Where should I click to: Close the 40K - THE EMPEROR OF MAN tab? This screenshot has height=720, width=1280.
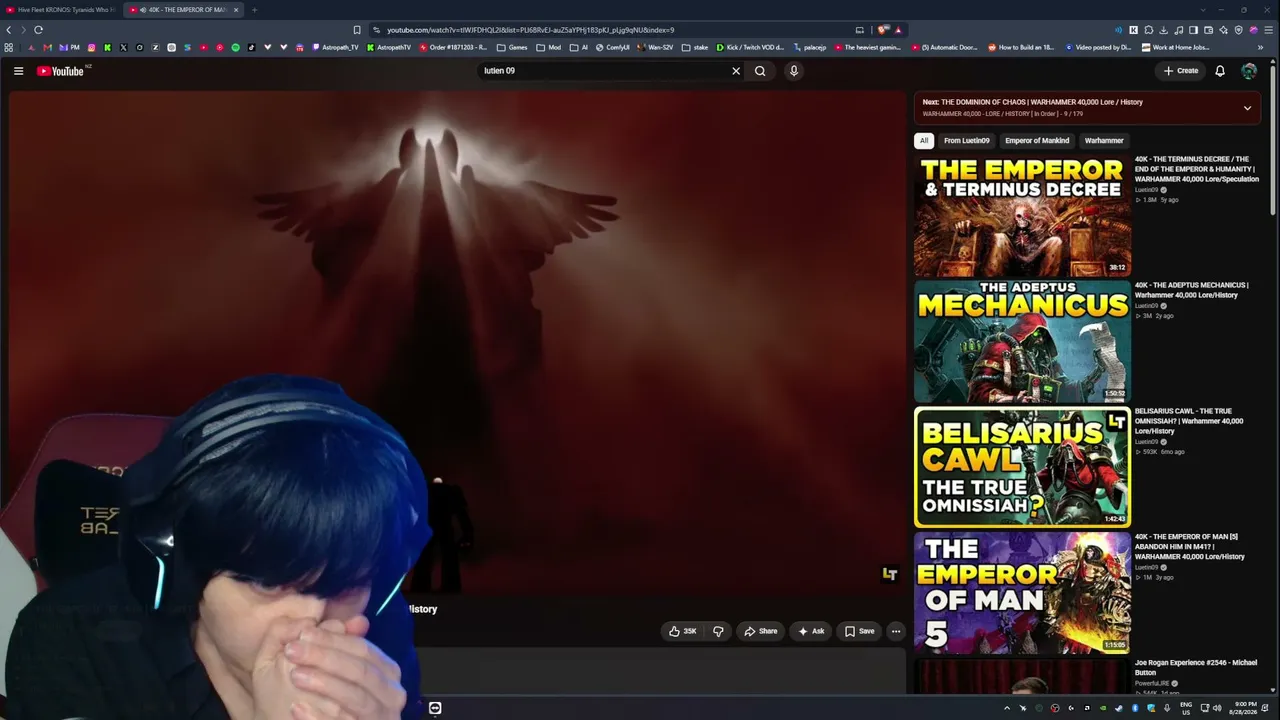pyautogui.click(x=236, y=10)
